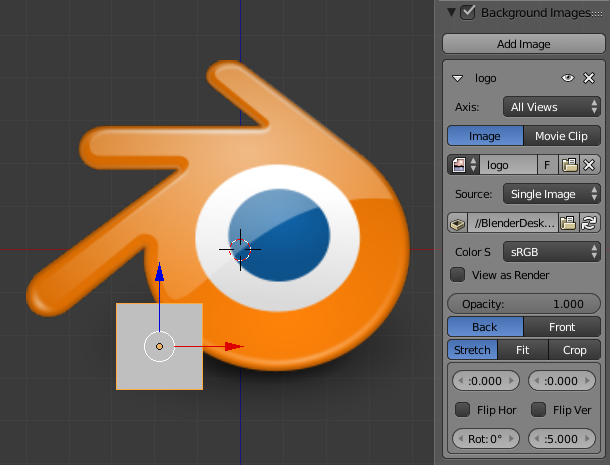
Task: Increase Y offset right arrow
Action: point(587,381)
